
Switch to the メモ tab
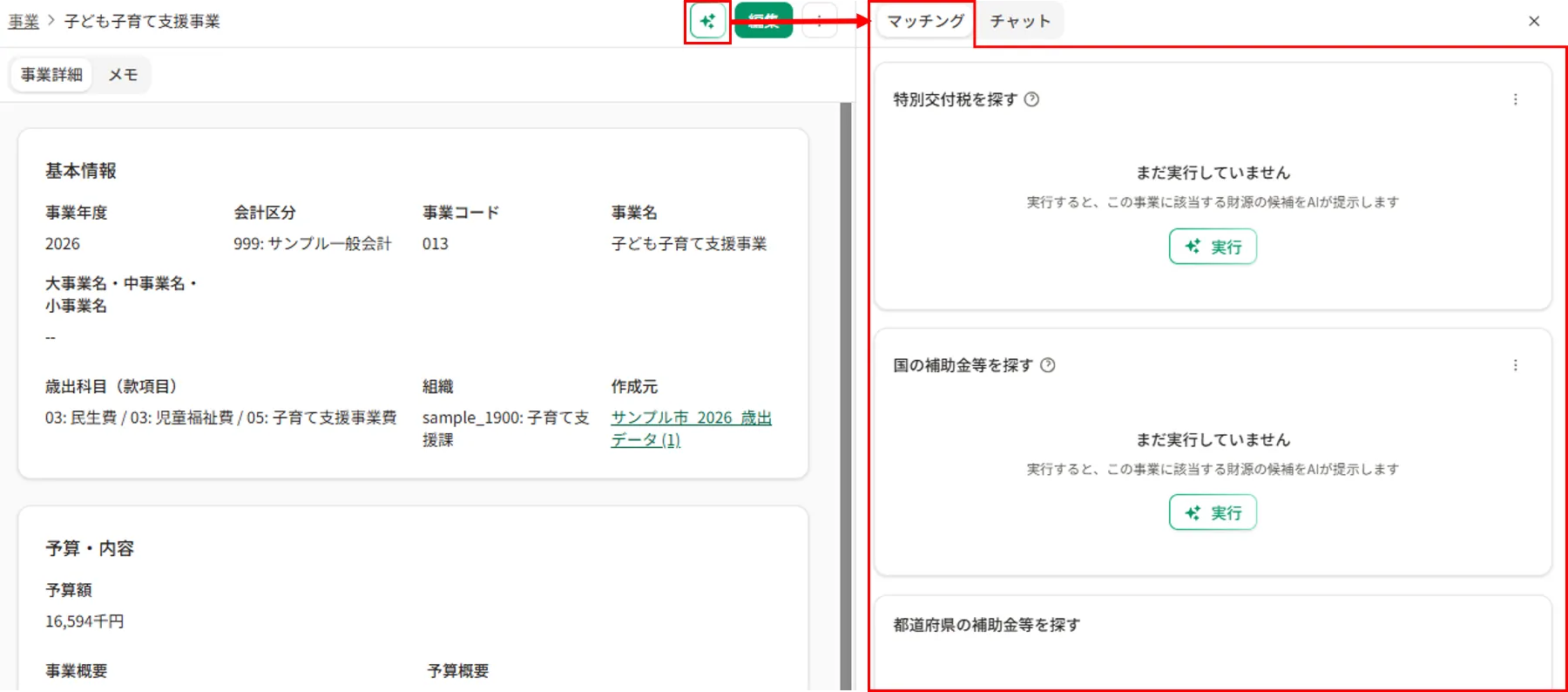coord(123,75)
